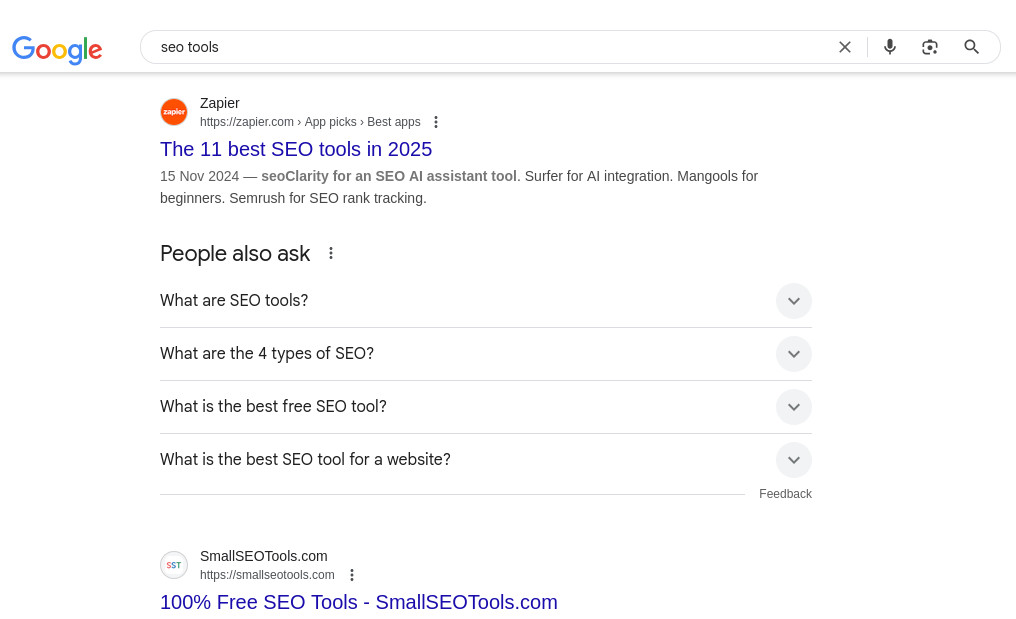Screen dimensions: 1016x619
Task: Click the Google logo
Action: (x=57, y=50)
